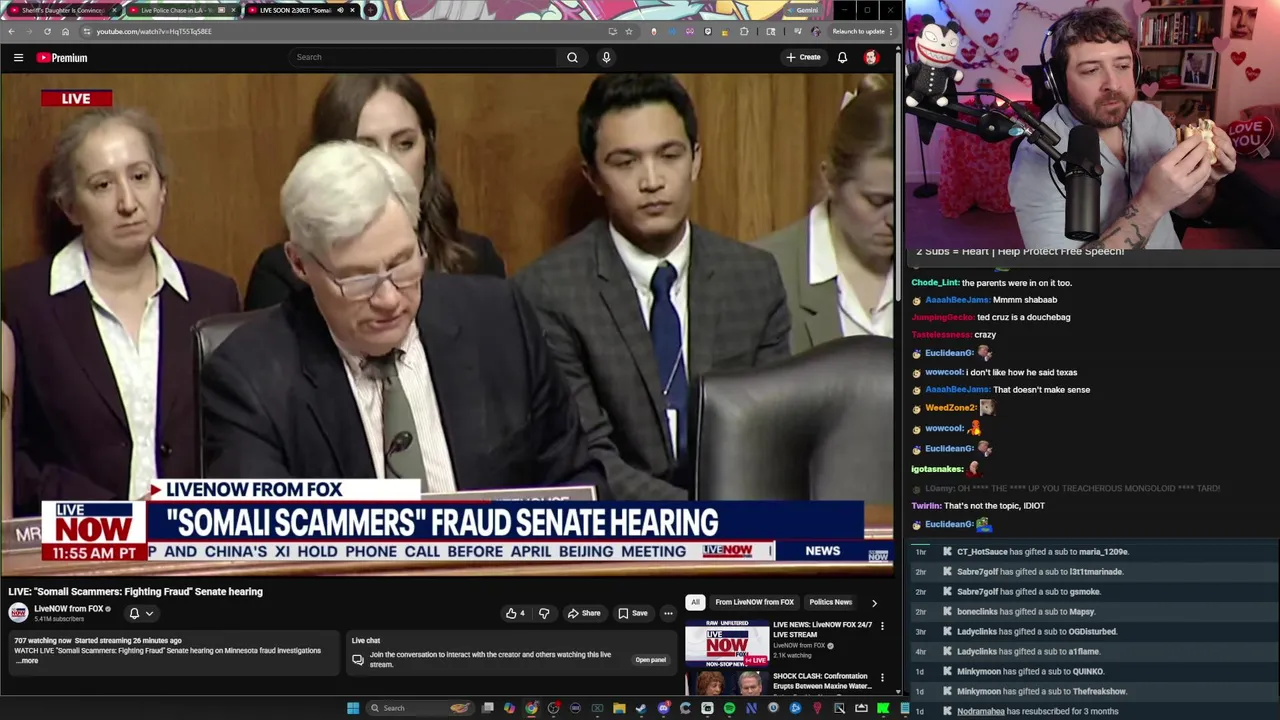Like the Senate hearing video
The width and height of the screenshot is (1280, 720).
point(515,613)
